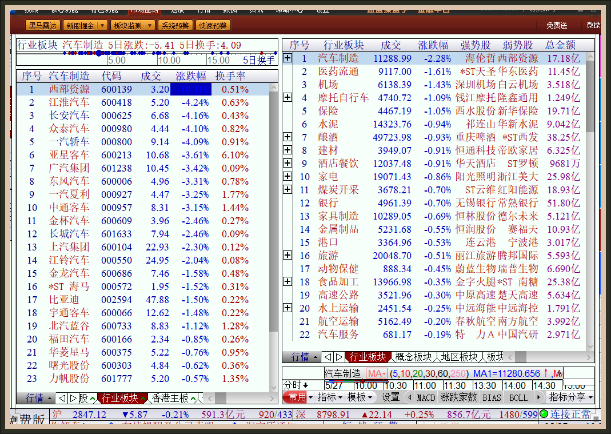Sort stock list by 换手率 column header
The image size is (611, 434).
(x=230, y=76)
